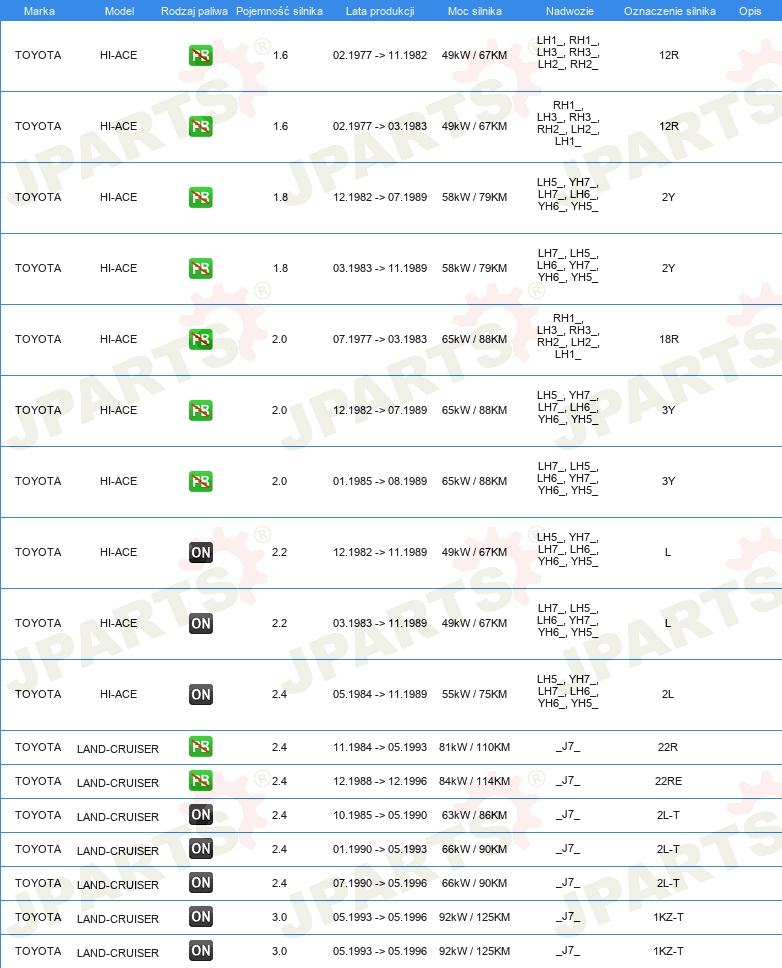Click diesel ON icon in the last LAND-CRUISER 1KZ-T row
The height and width of the screenshot is (968, 782).
coord(201,951)
